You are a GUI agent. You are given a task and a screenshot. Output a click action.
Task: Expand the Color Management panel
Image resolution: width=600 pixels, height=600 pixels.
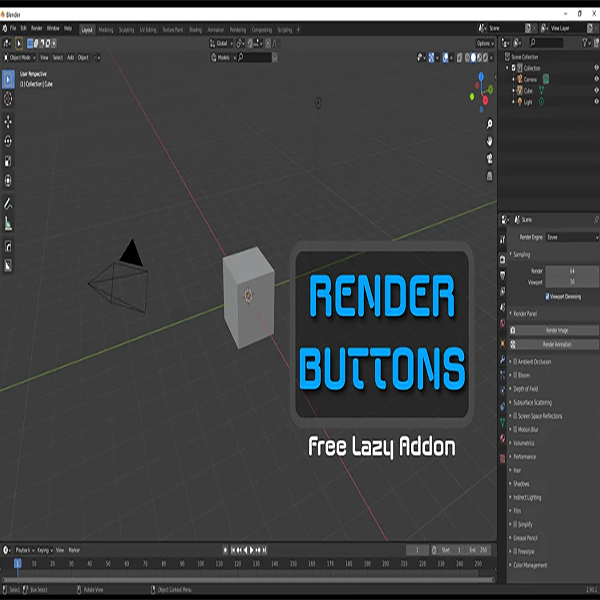pos(528,565)
